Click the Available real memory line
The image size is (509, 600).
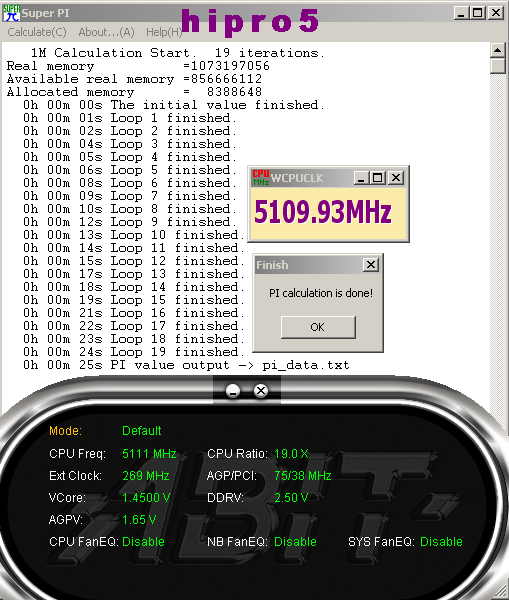pos(134,79)
